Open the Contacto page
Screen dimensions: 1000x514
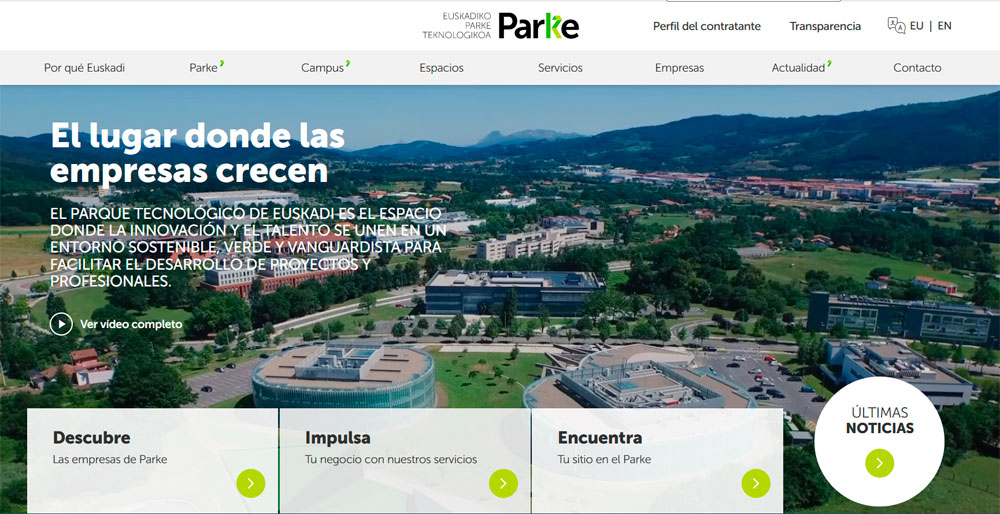pos(917,68)
